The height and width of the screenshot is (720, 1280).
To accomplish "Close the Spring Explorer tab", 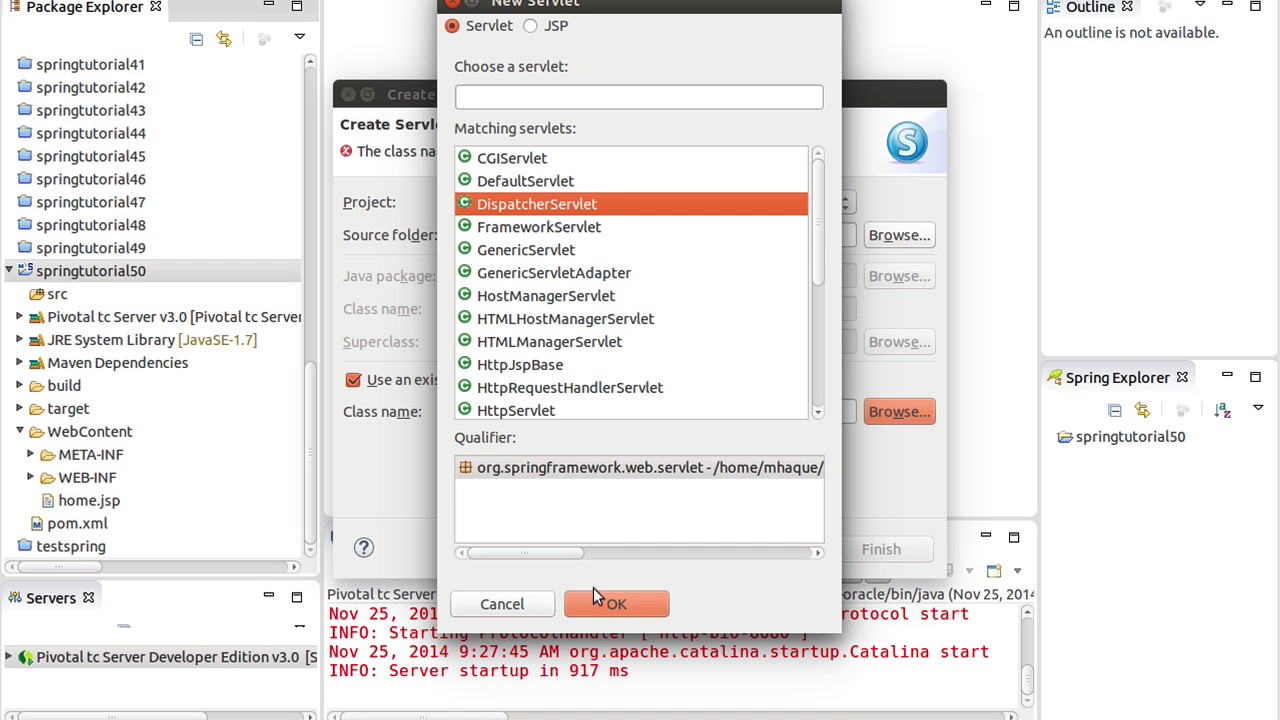I will (x=1182, y=378).
